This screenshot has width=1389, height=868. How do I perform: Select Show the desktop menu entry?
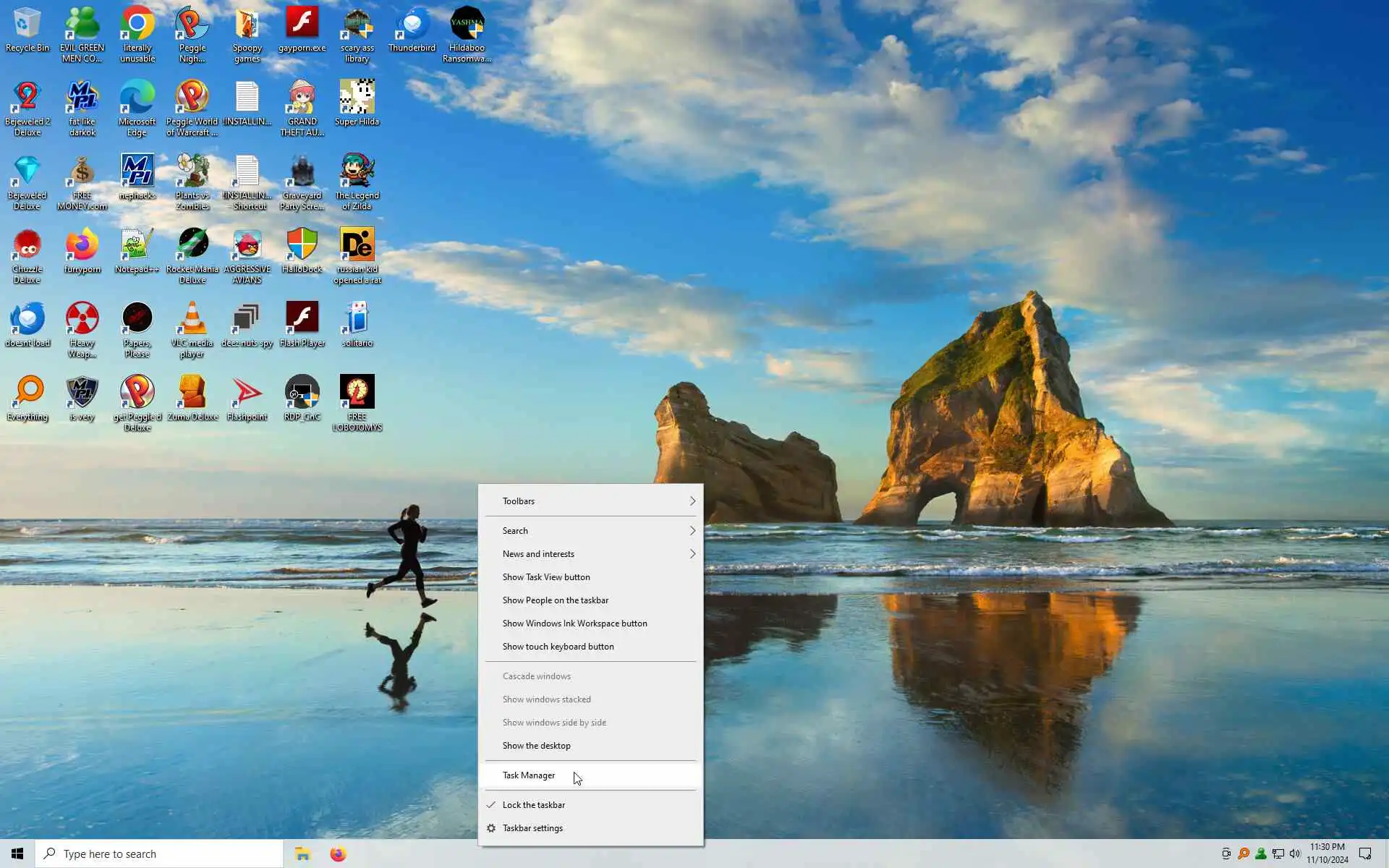point(536,746)
